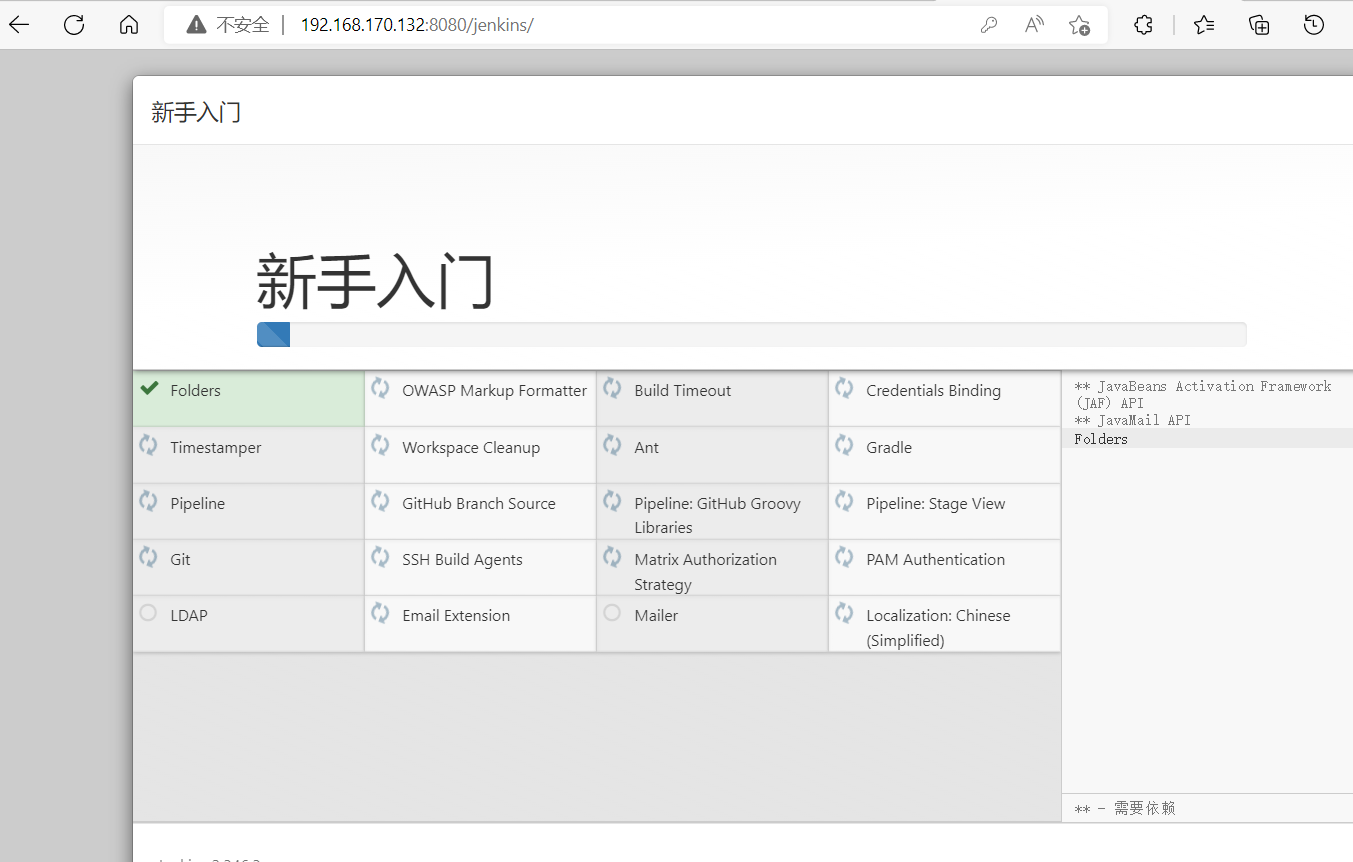Click the small 新手入门 dialog title
Screen dimensions: 1353x862
pos(196,112)
